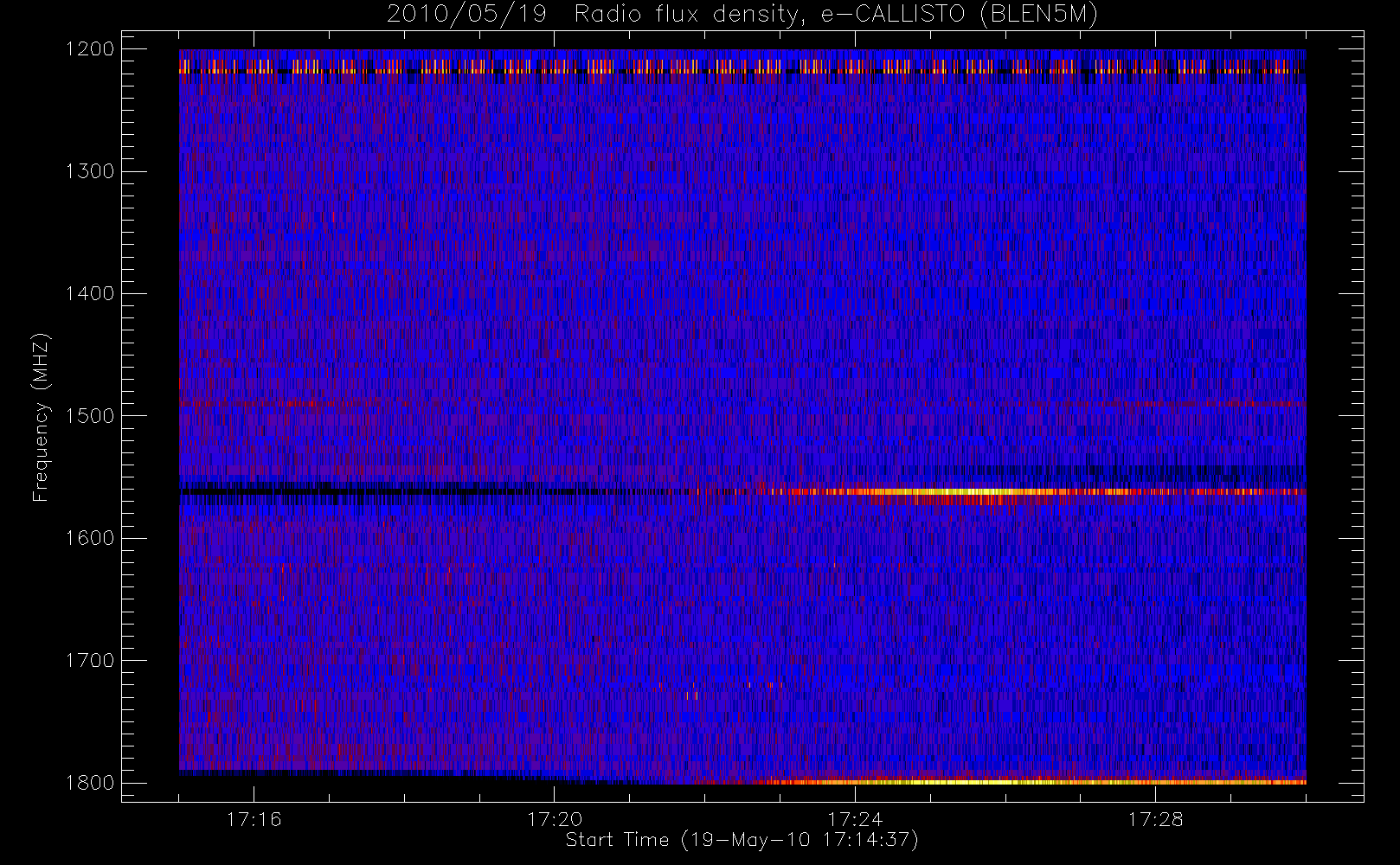The image size is (1400, 865).
Task: Click the 1700 frequency tick label
Action: coord(90,661)
